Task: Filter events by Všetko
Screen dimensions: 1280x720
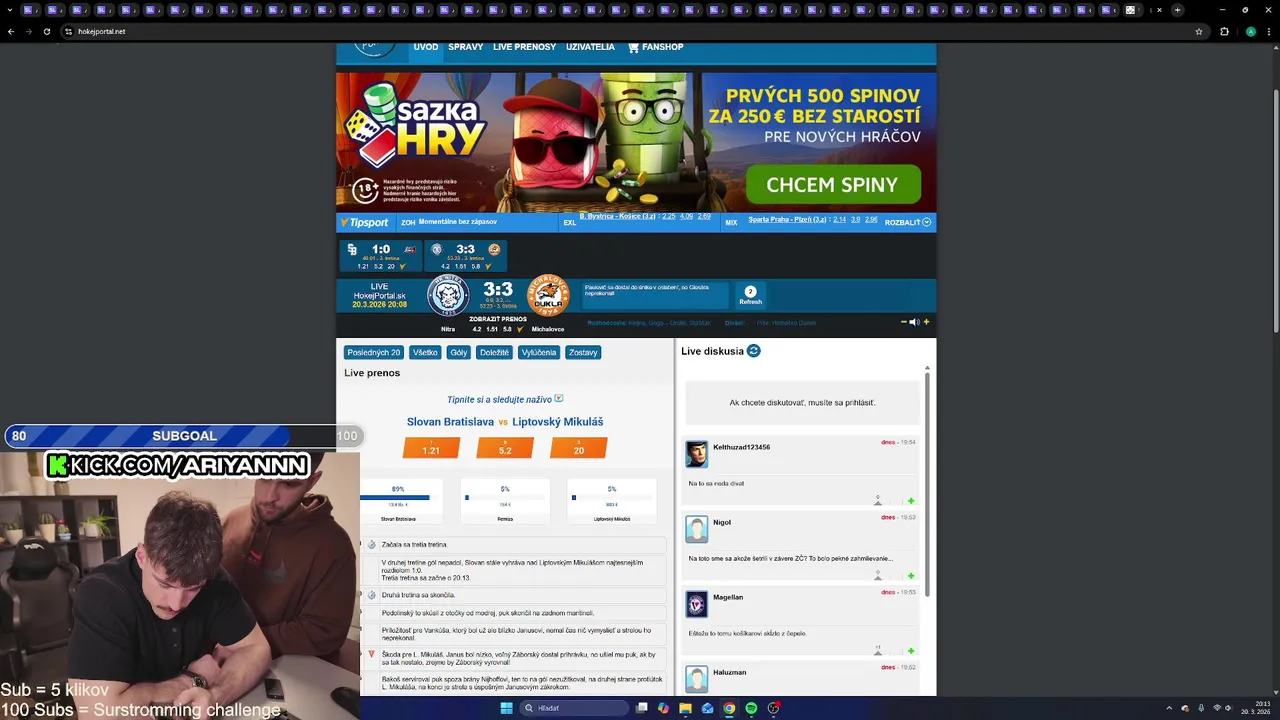Action: 425,352
